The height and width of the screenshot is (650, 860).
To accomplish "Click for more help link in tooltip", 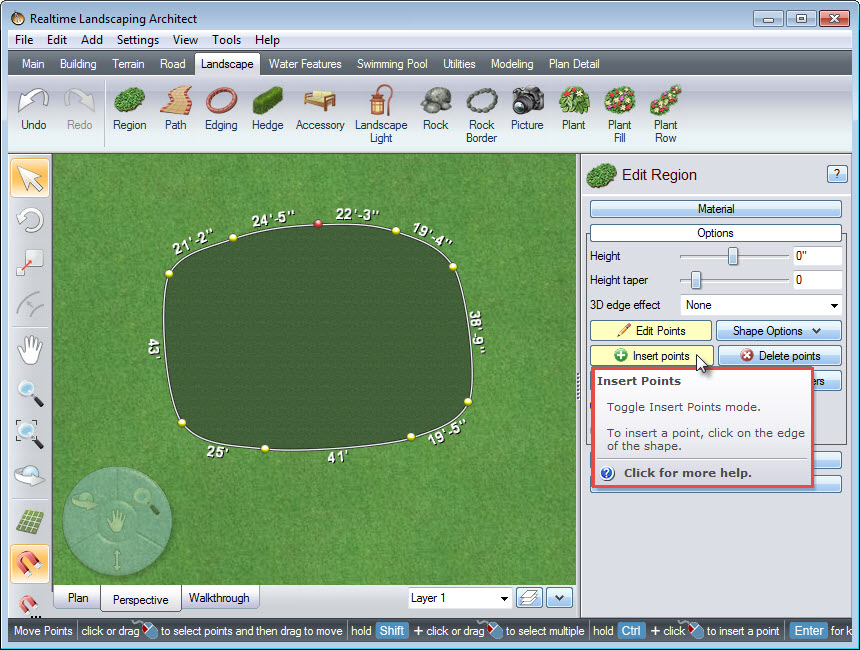I will click(x=687, y=473).
